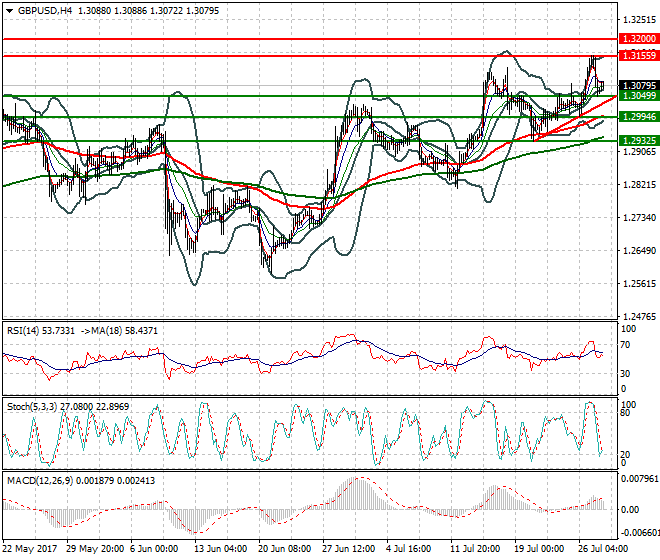
Task: Select the 1.29325 green support price label
Action: point(639,141)
